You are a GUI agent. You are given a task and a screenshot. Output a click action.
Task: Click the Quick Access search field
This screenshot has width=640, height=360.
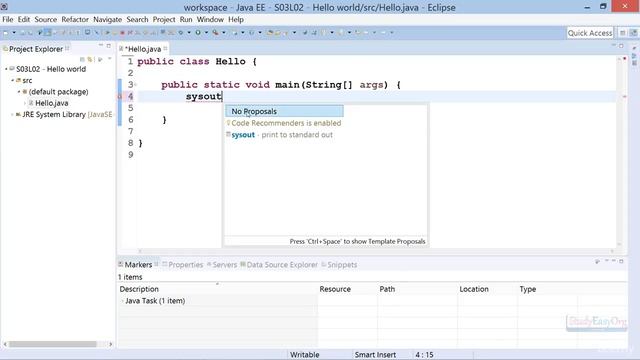pyautogui.click(x=590, y=33)
